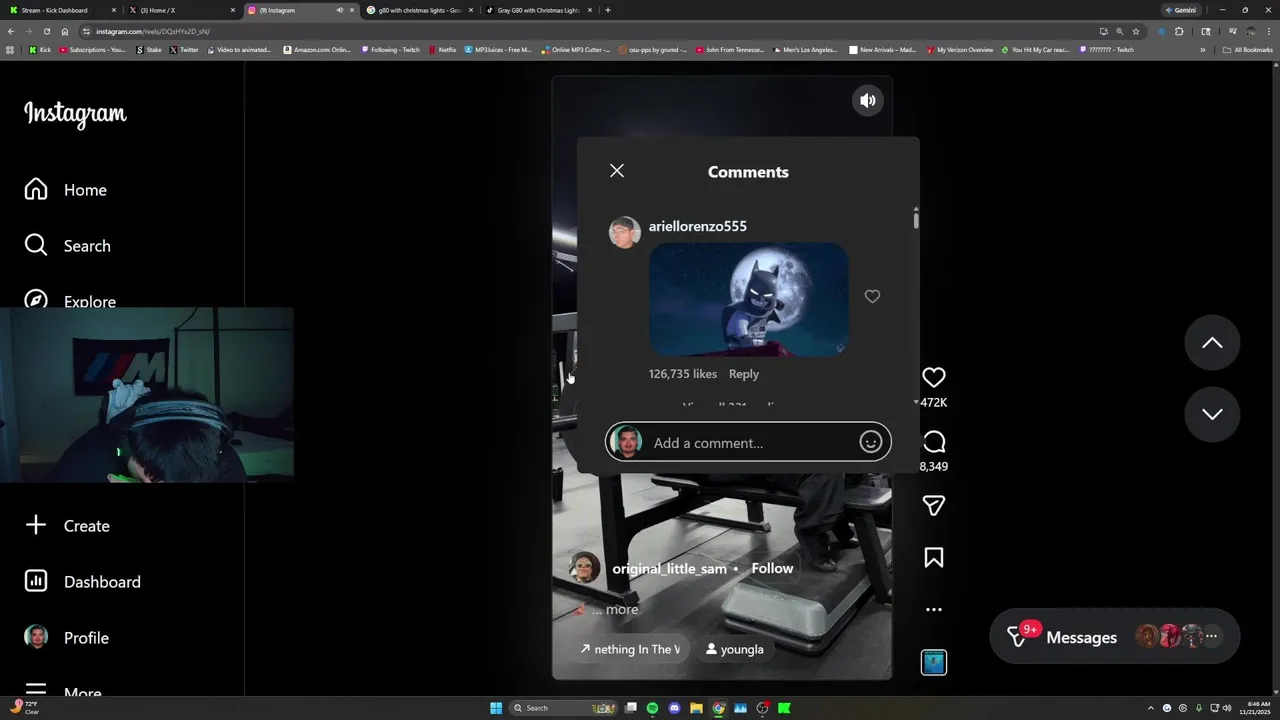Open the Create menu

(68, 526)
